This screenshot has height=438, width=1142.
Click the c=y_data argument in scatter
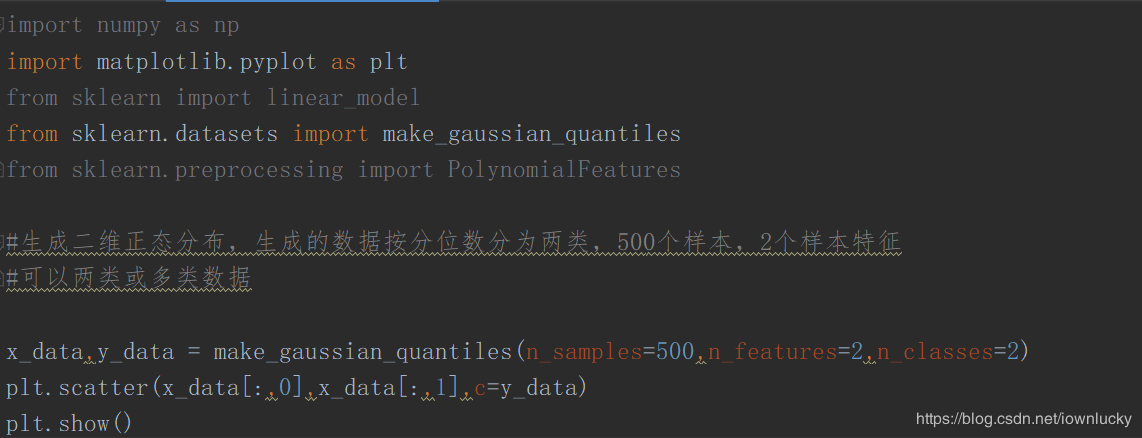click(x=530, y=388)
